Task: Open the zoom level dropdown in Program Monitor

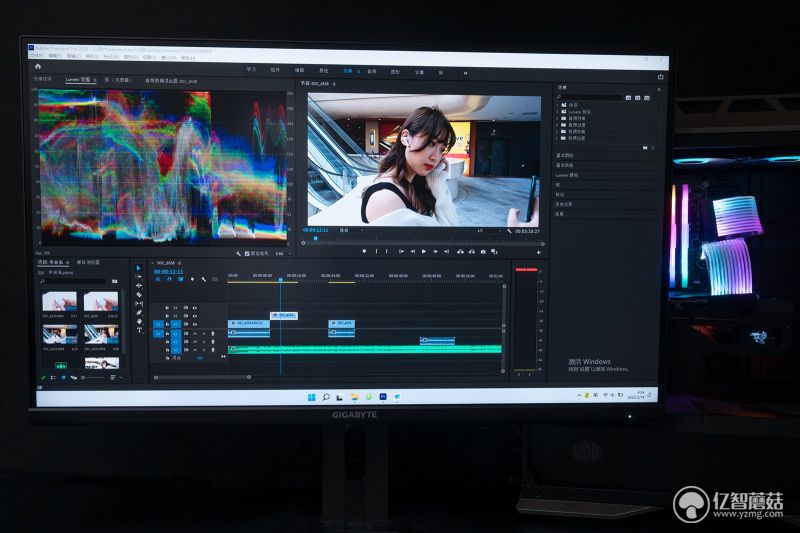Action: (352, 231)
